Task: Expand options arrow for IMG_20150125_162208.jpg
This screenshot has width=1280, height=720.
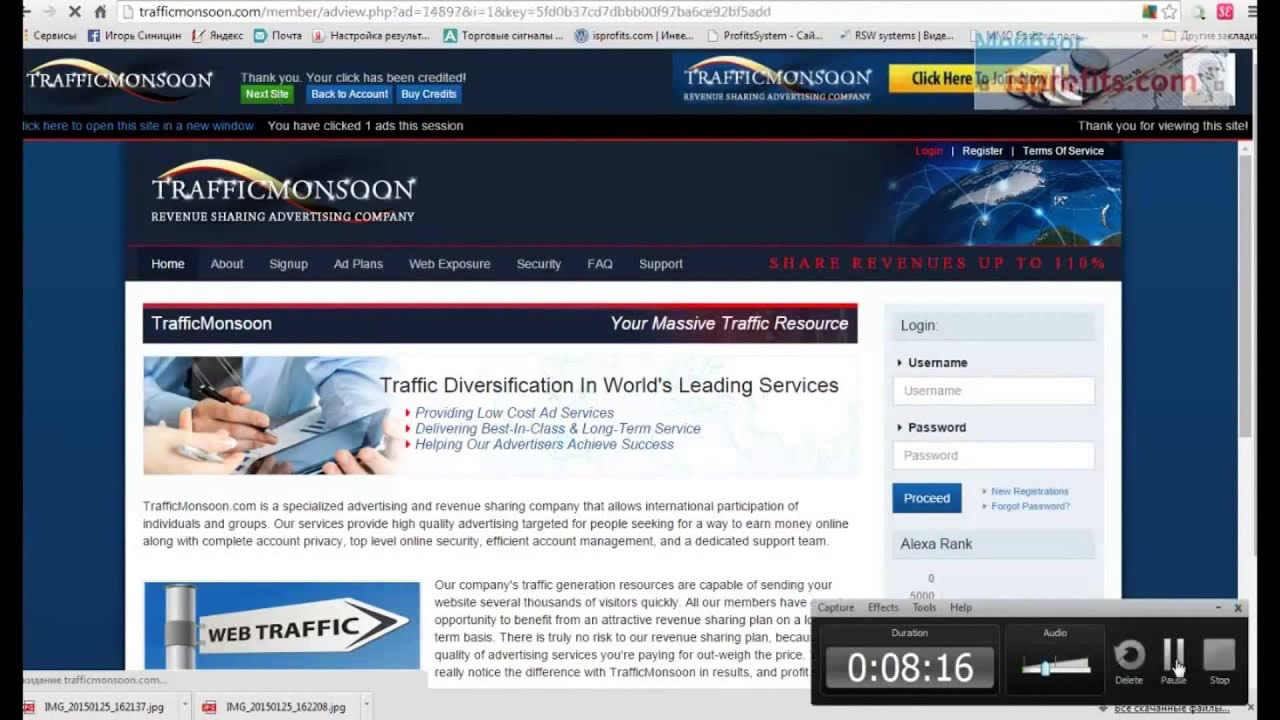Action: (x=367, y=706)
